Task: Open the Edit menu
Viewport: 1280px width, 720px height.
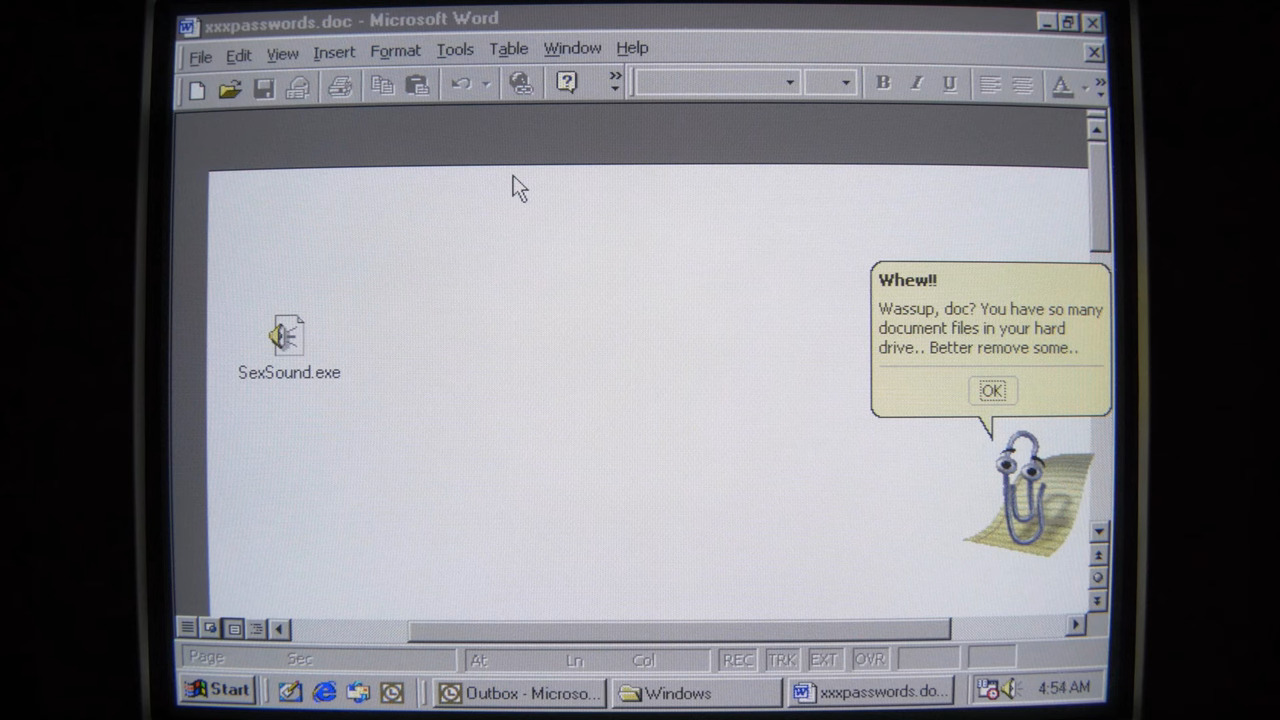Action: tap(238, 56)
